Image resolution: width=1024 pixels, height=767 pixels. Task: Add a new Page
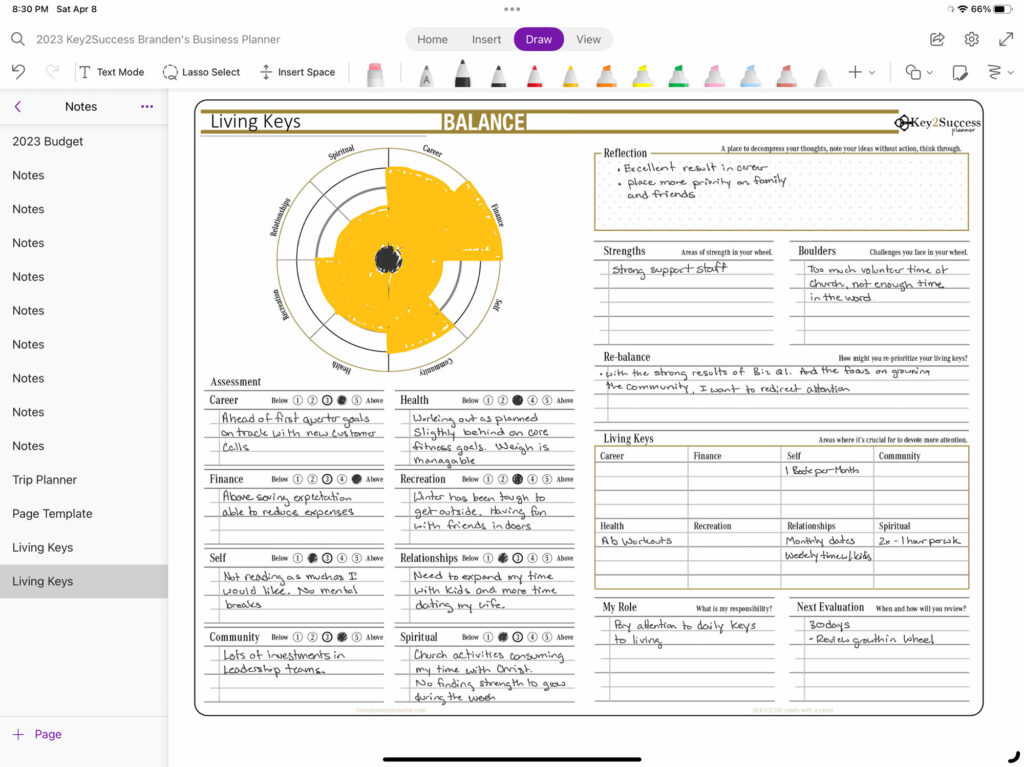pos(38,734)
